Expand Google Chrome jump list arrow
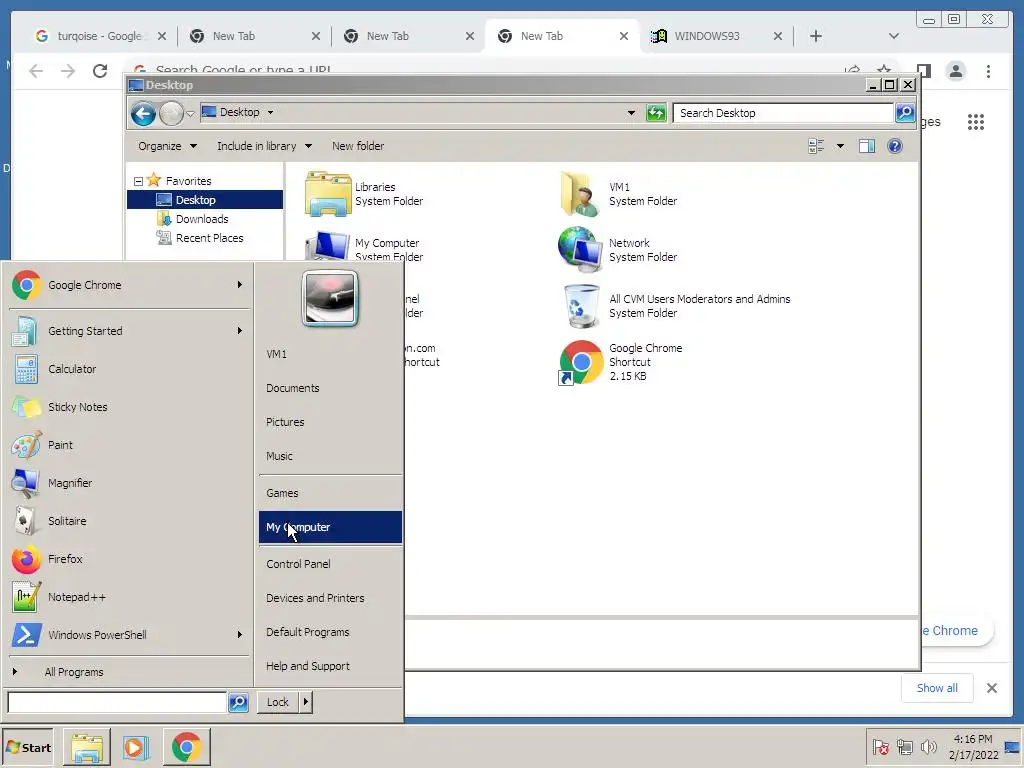The width and height of the screenshot is (1024, 768). coord(240,285)
